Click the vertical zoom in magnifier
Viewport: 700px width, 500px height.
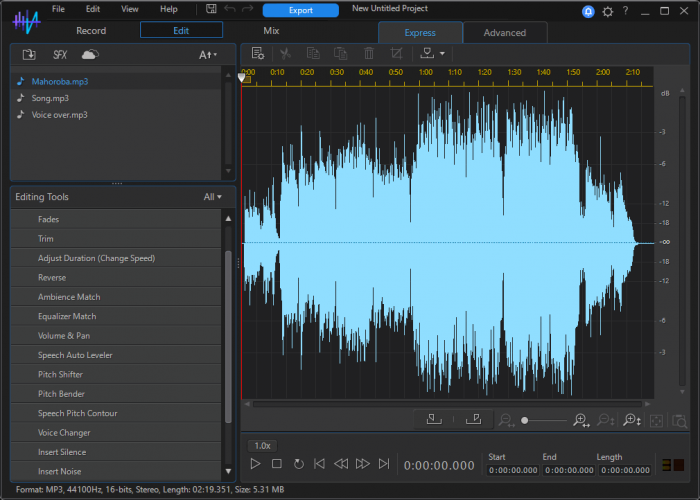[x=632, y=421]
